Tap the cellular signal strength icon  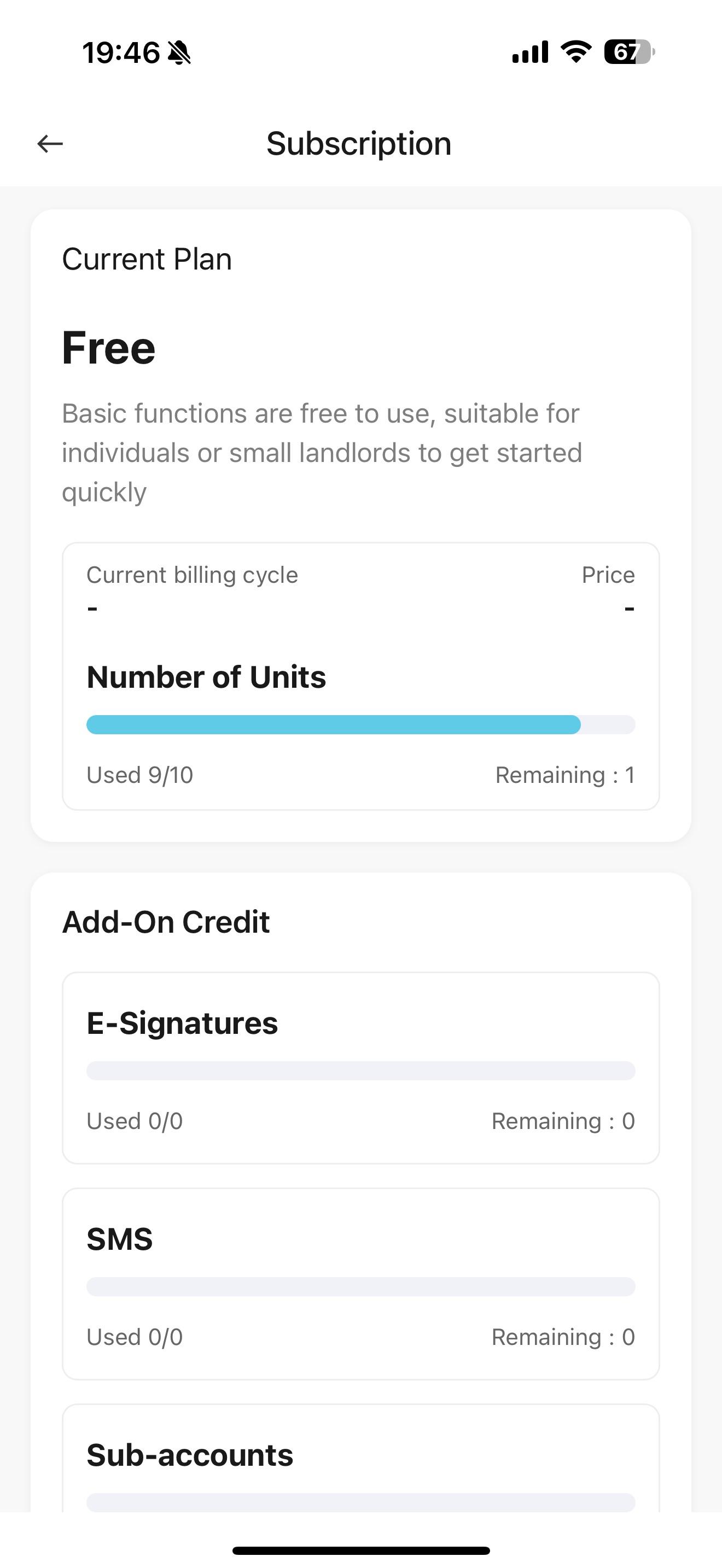[x=529, y=52]
